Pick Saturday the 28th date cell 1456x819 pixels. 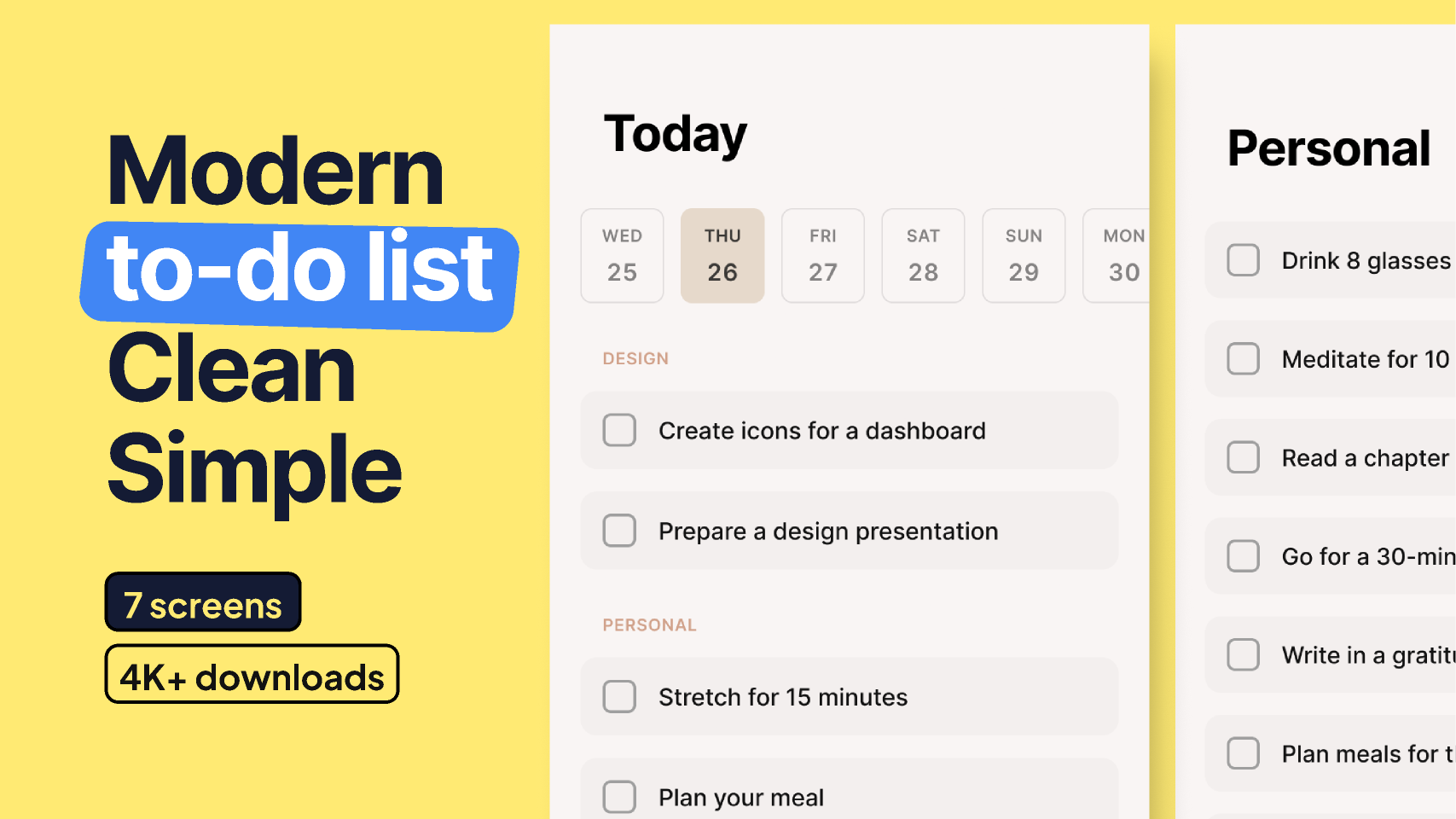[923, 255]
